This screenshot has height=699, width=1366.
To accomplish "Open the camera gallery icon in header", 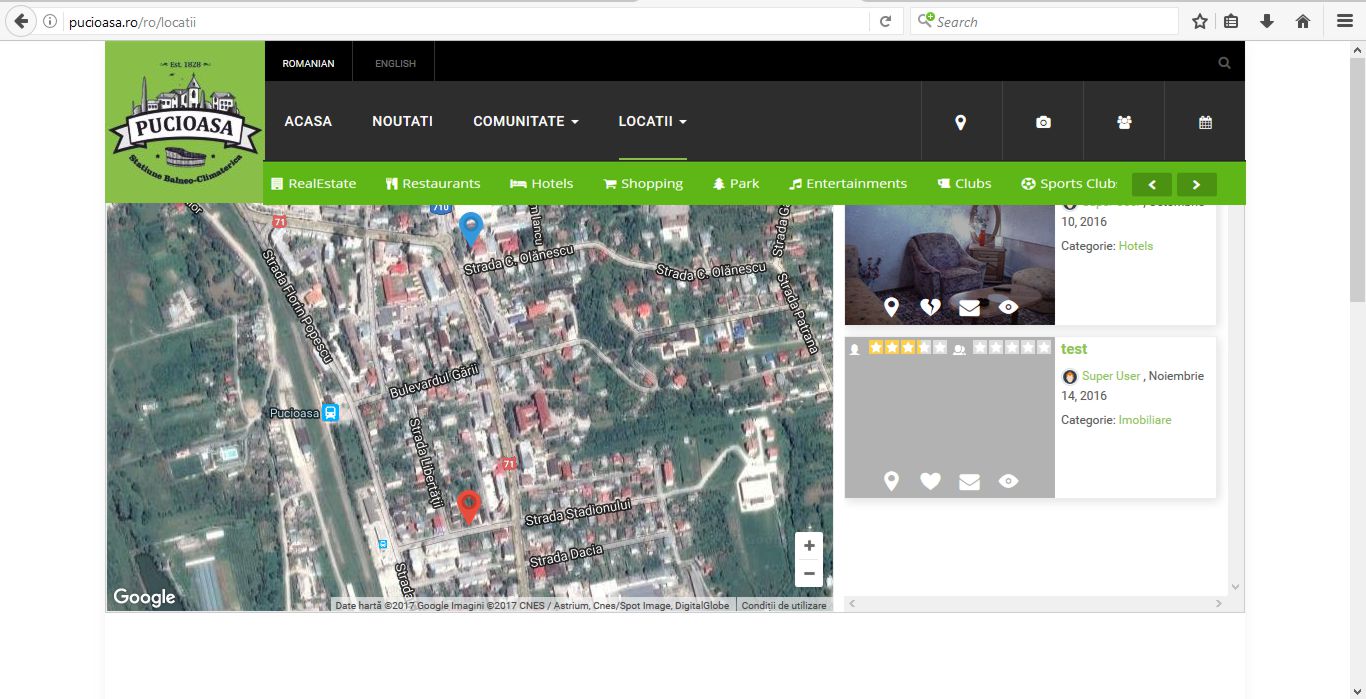I will point(1043,122).
